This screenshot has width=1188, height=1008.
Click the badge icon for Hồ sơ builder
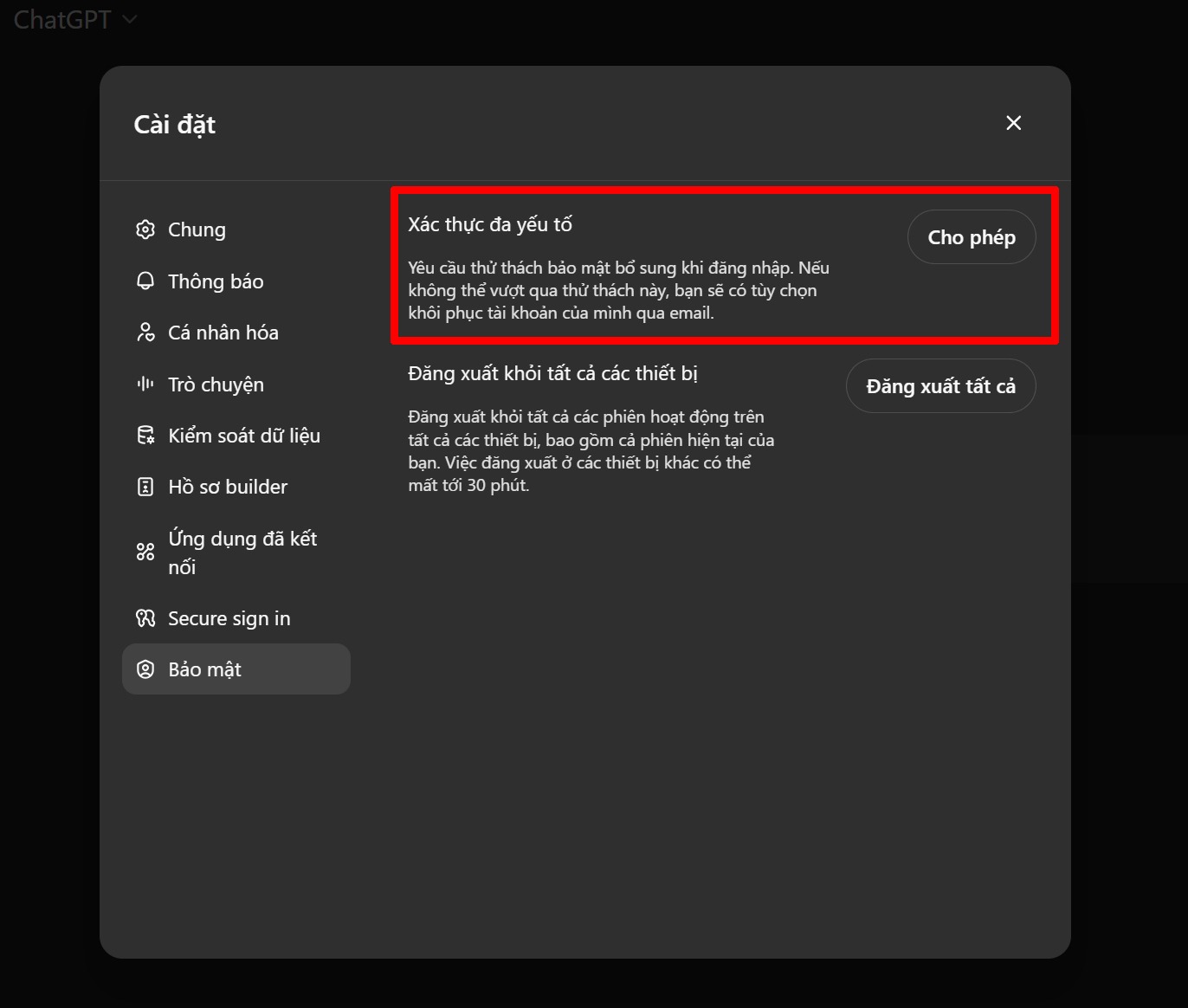click(145, 487)
